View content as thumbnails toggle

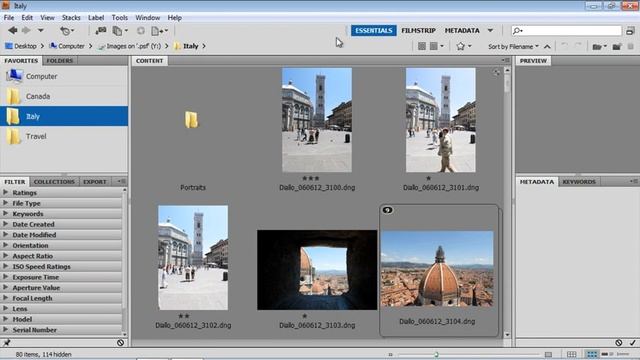tap(591, 354)
